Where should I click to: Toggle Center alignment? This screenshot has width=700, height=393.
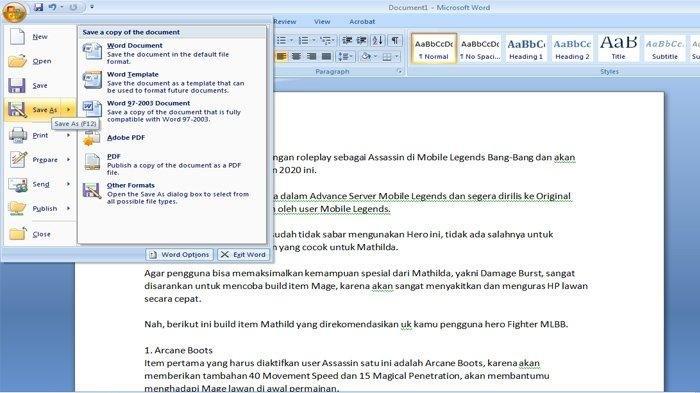point(296,57)
